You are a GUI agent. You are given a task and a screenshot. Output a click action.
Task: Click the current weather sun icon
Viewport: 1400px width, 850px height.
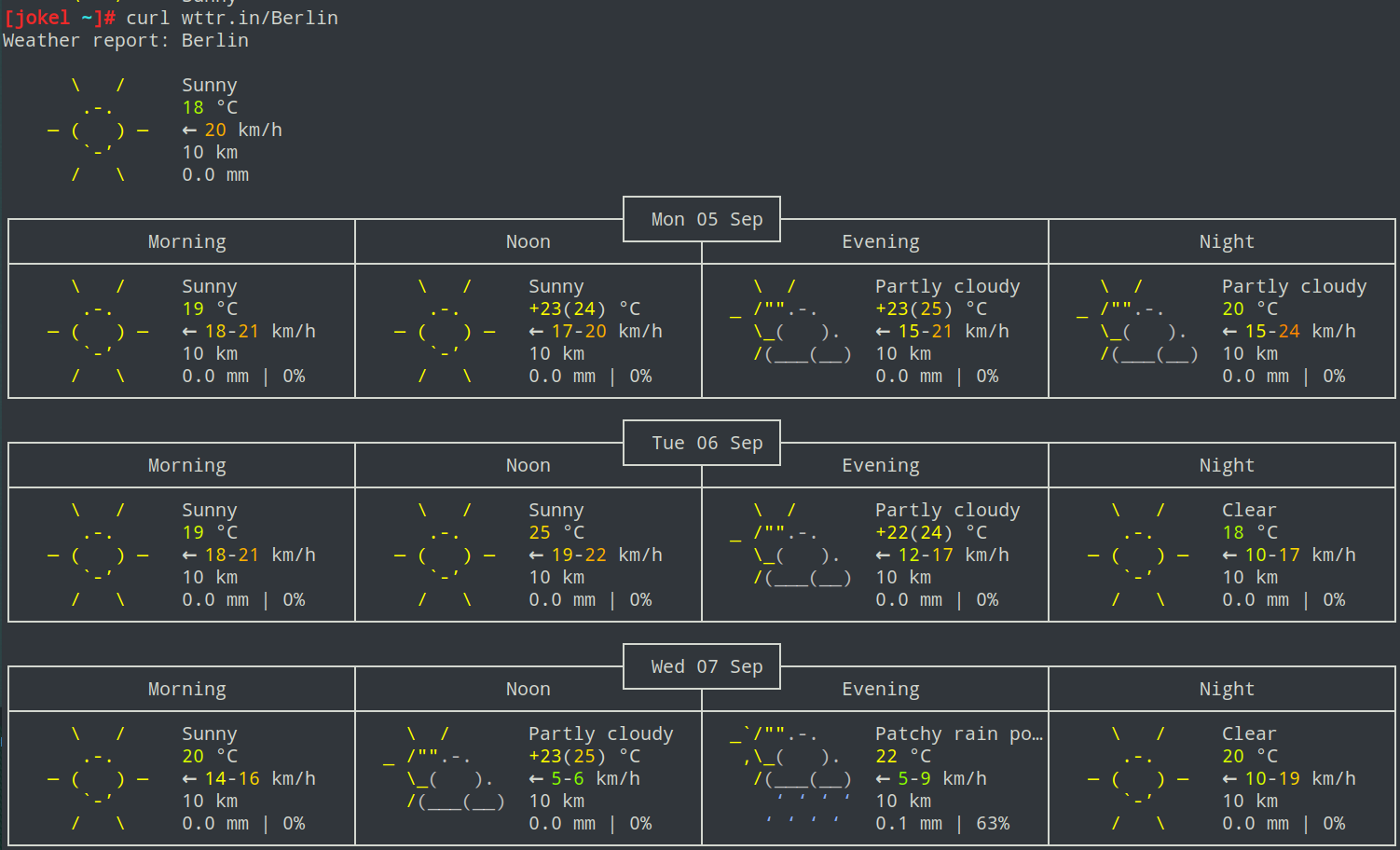pyautogui.click(x=98, y=130)
